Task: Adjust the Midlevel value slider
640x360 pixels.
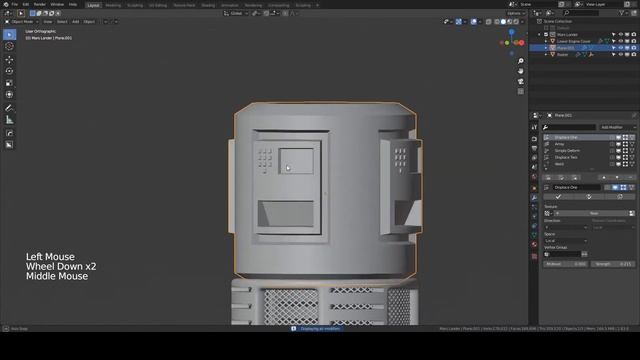Action: [x=565, y=264]
